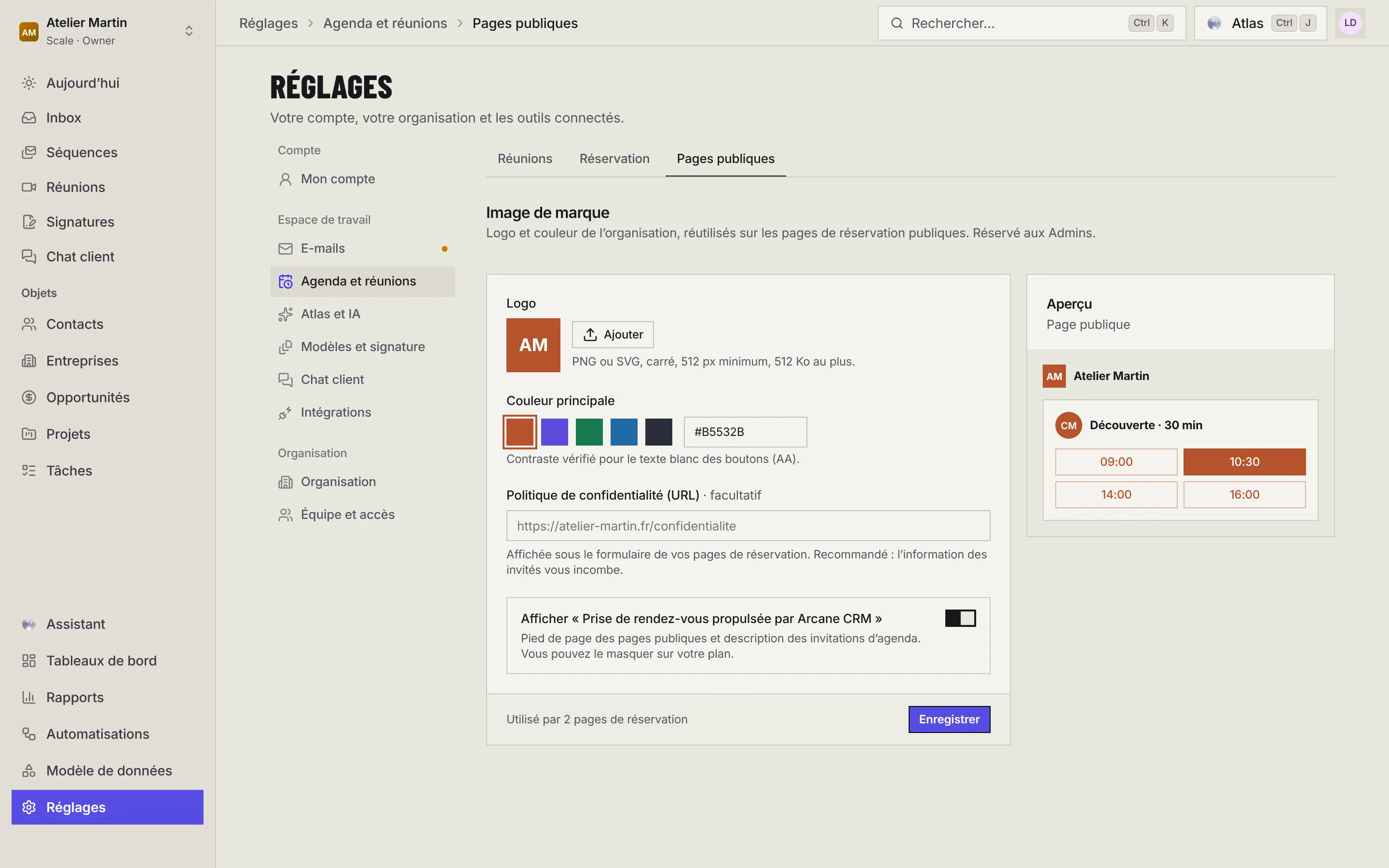
Task: Open Tableaux de bord grid icon
Action: 29,661
